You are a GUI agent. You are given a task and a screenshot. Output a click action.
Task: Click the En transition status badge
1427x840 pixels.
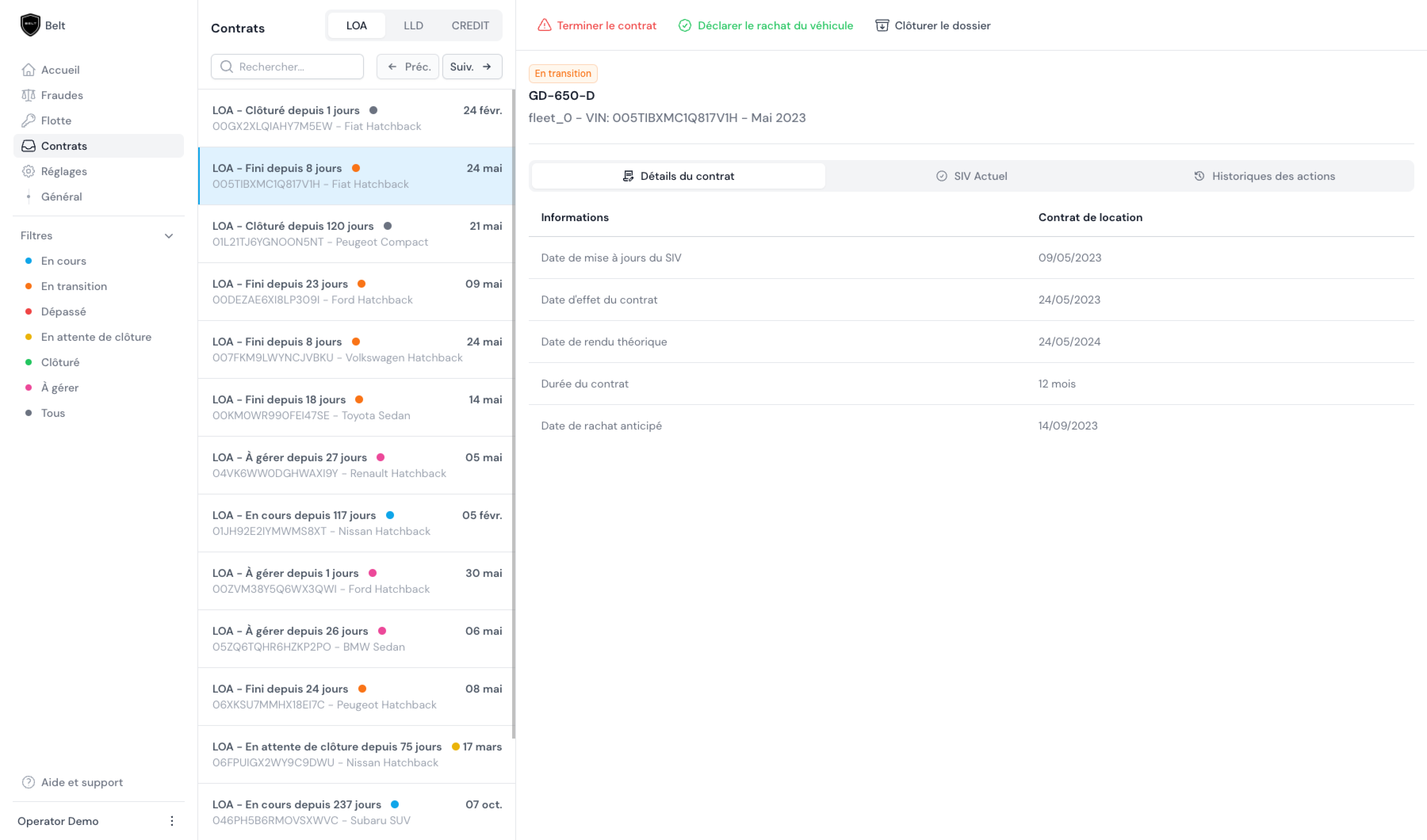click(x=563, y=73)
